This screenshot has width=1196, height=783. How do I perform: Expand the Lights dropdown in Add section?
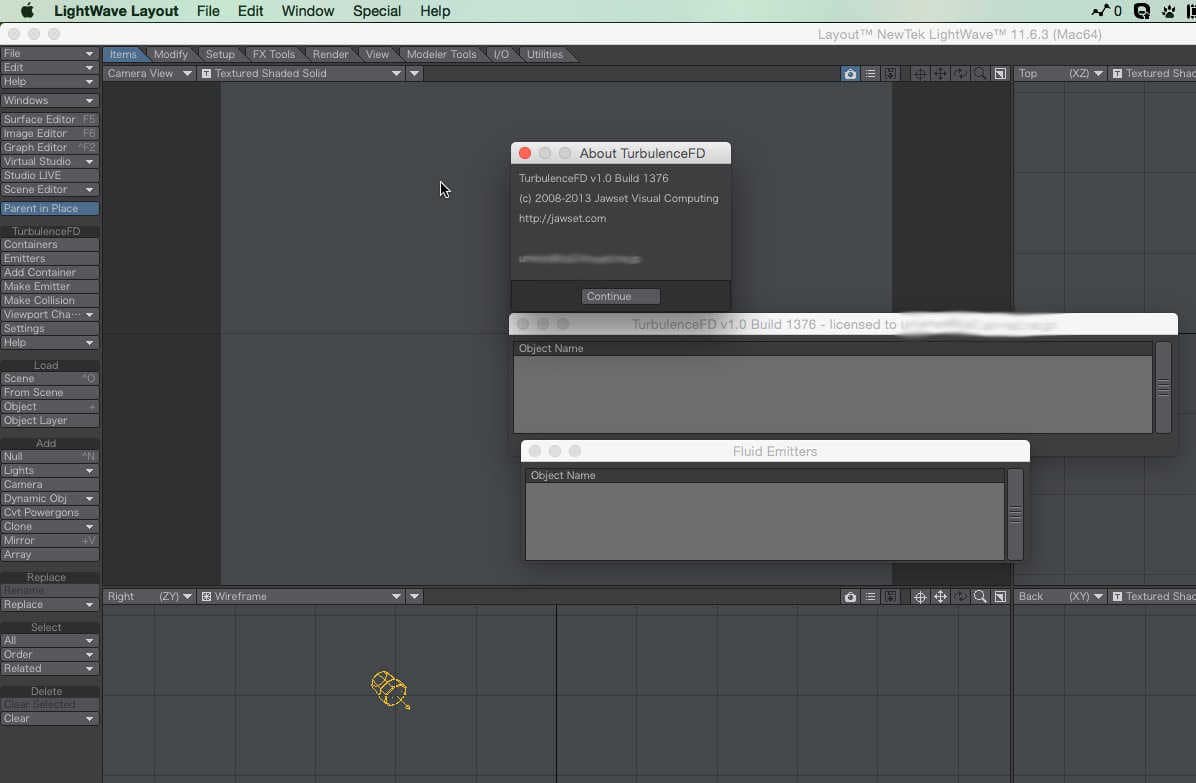49,471
